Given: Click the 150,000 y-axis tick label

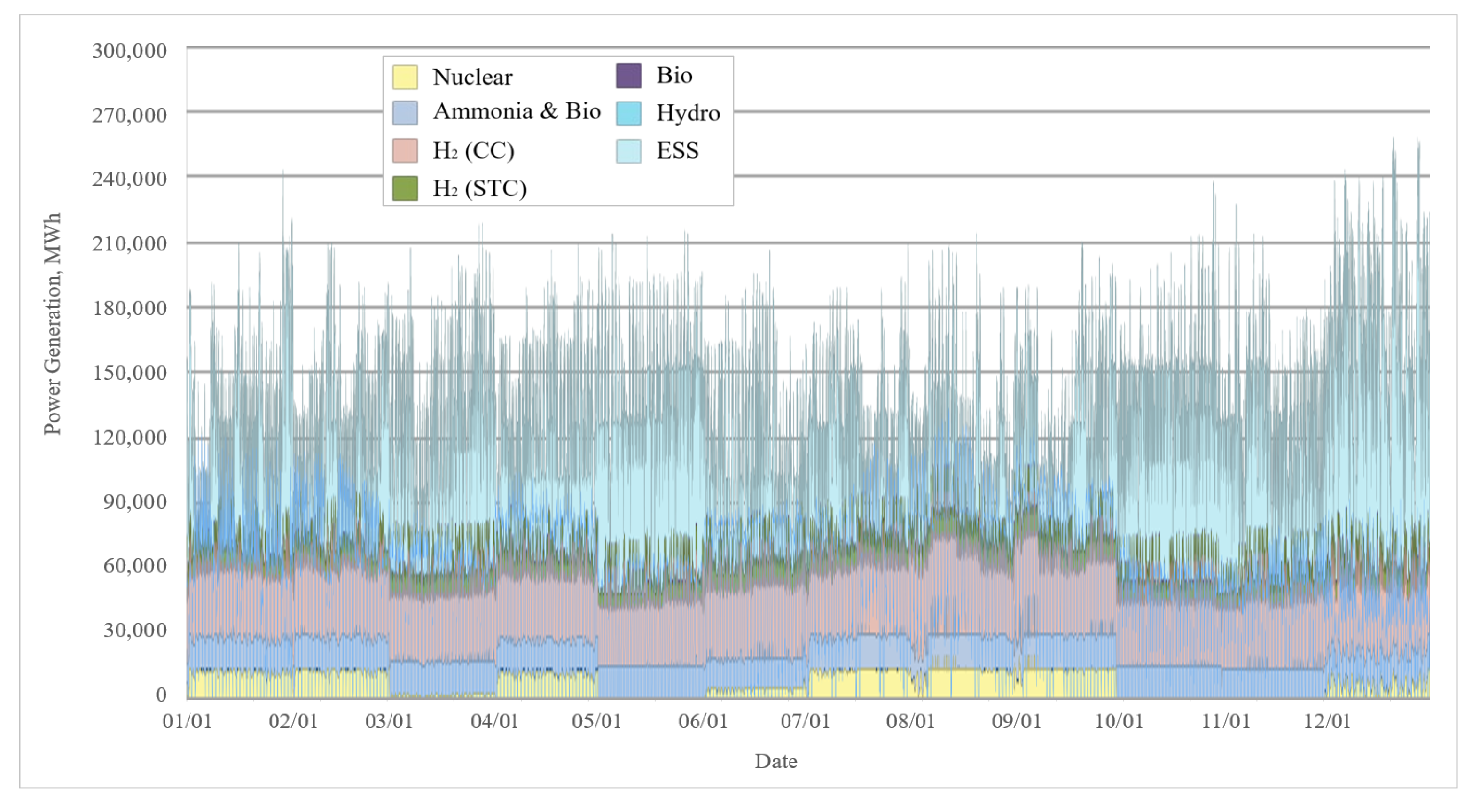Looking at the screenshot, I should click(x=129, y=373).
